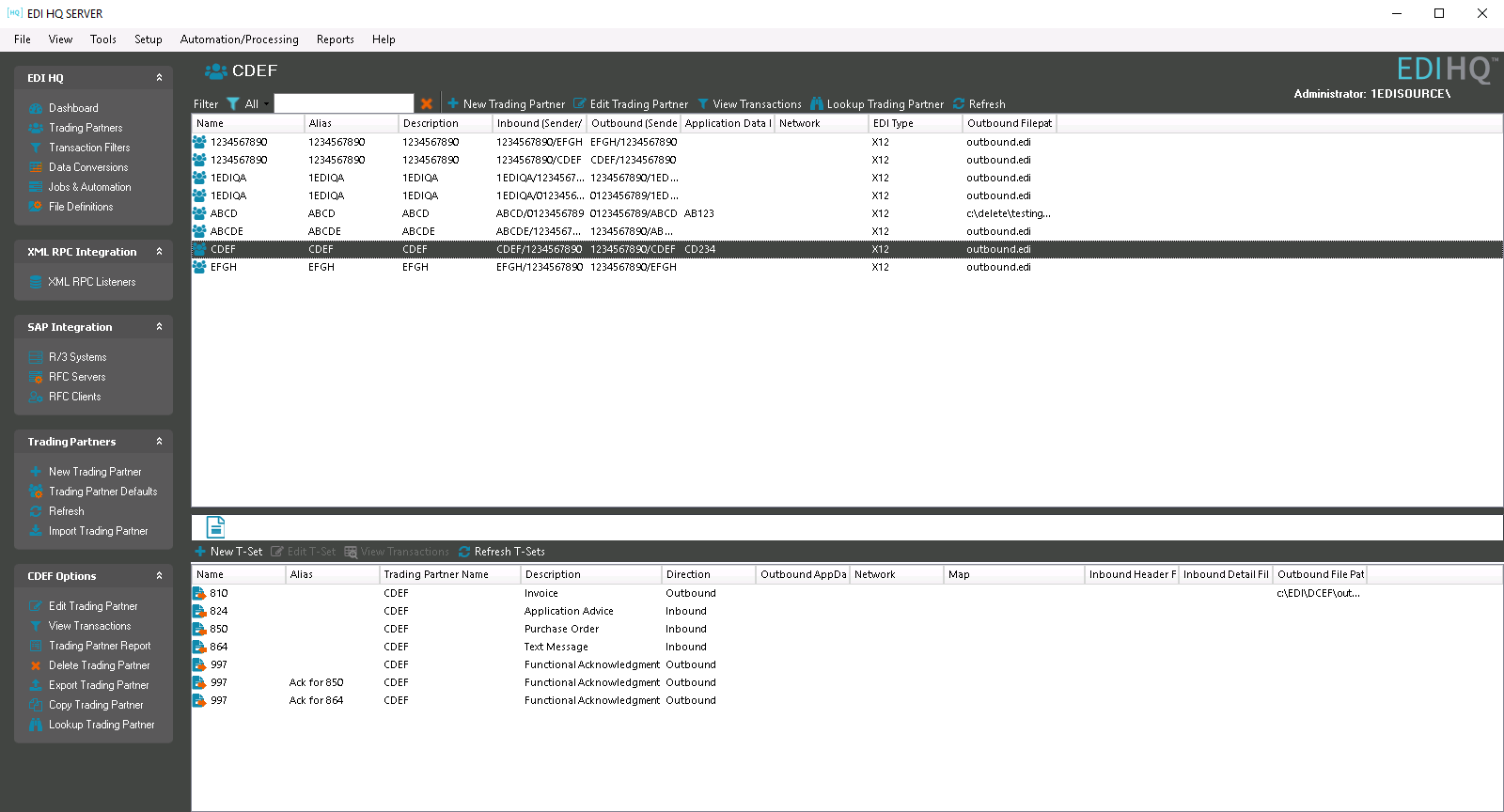
Task: Open Data Conversions
Action: pos(88,167)
